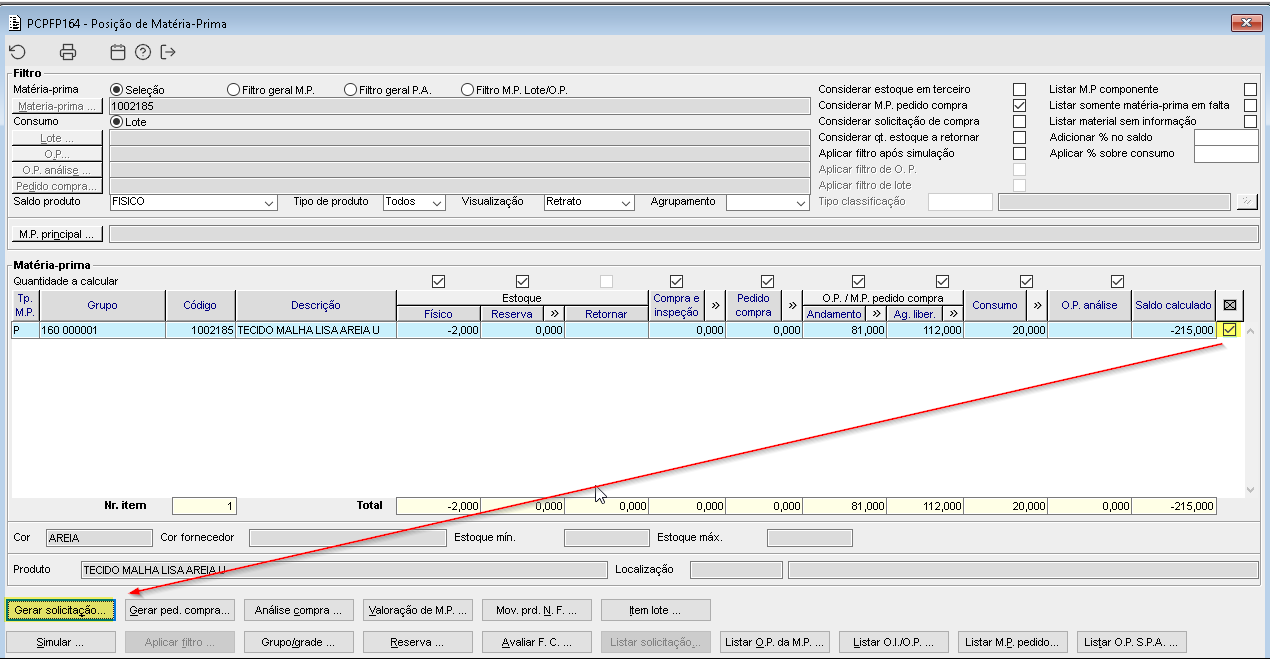Click Valoração de M.P. button
The width and height of the screenshot is (1270, 660).
coord(418,610)
